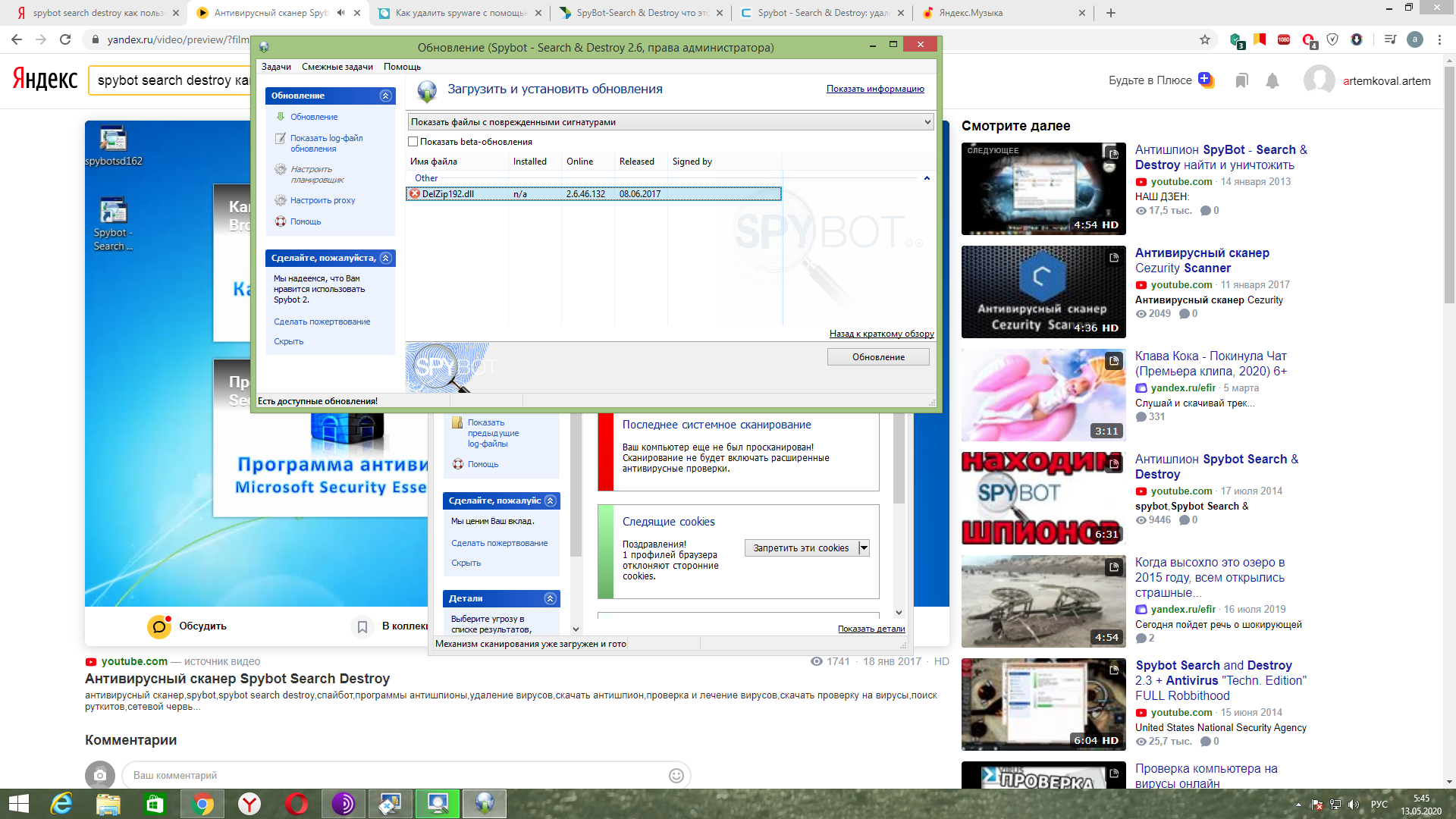Viewport: 1456px width, 819px height.
Task: Reload the page
Action: coord(65,39)
